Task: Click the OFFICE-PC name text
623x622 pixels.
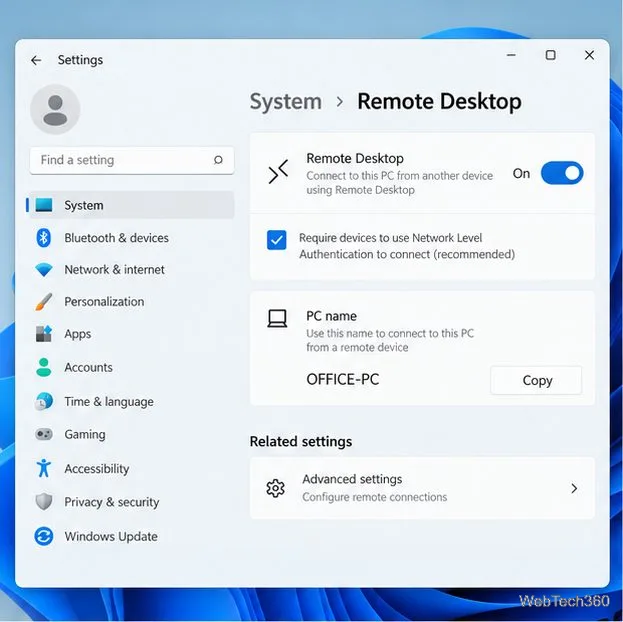Action: point(342,380)
